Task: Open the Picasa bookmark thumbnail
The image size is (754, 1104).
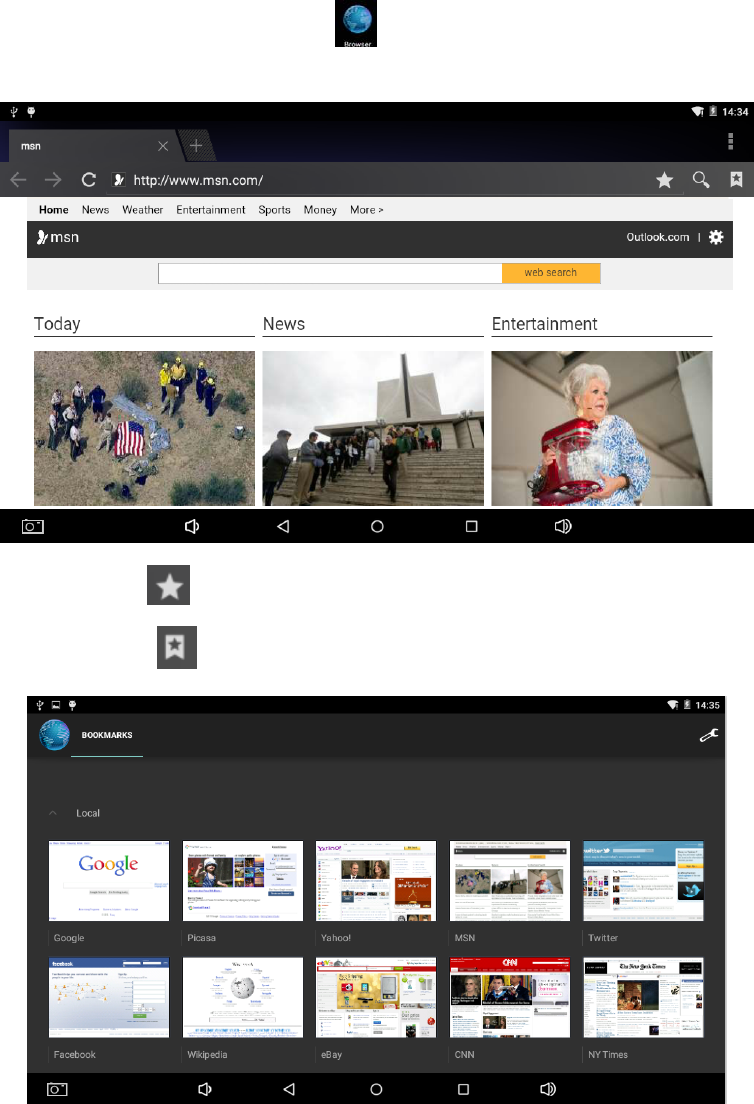Action: click(243, 881)
